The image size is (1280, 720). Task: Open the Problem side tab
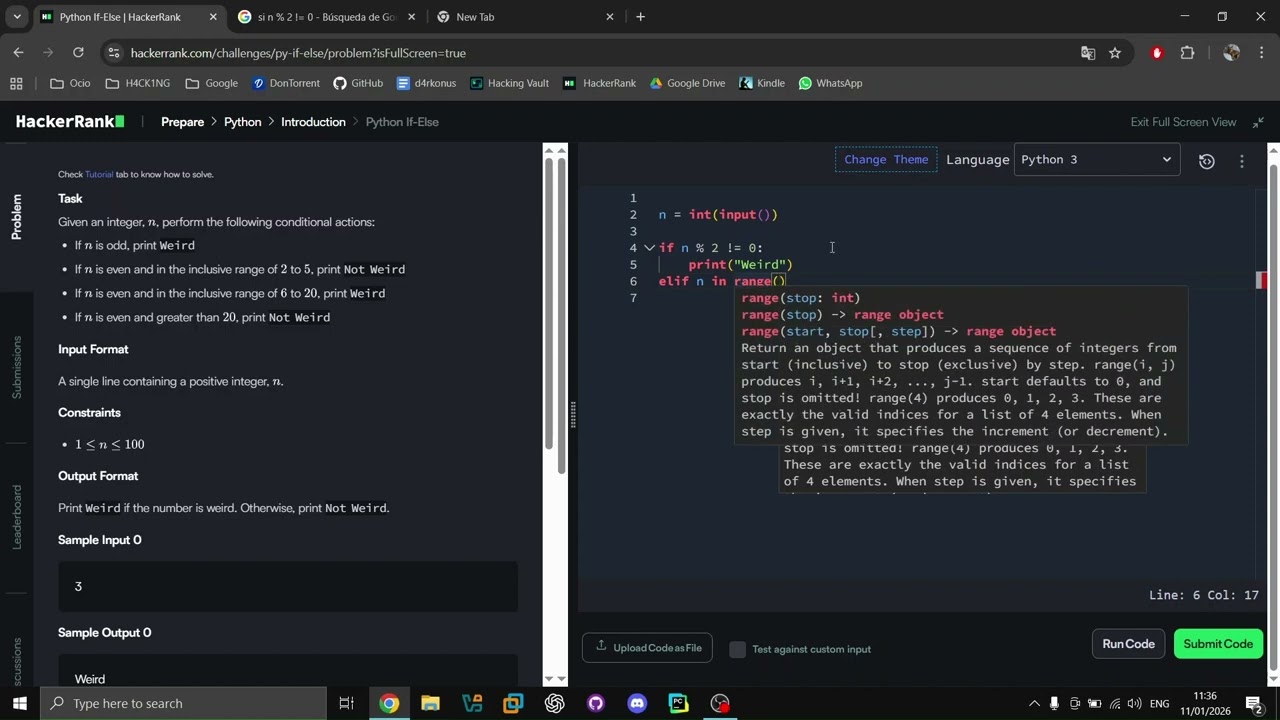point(16,217)
